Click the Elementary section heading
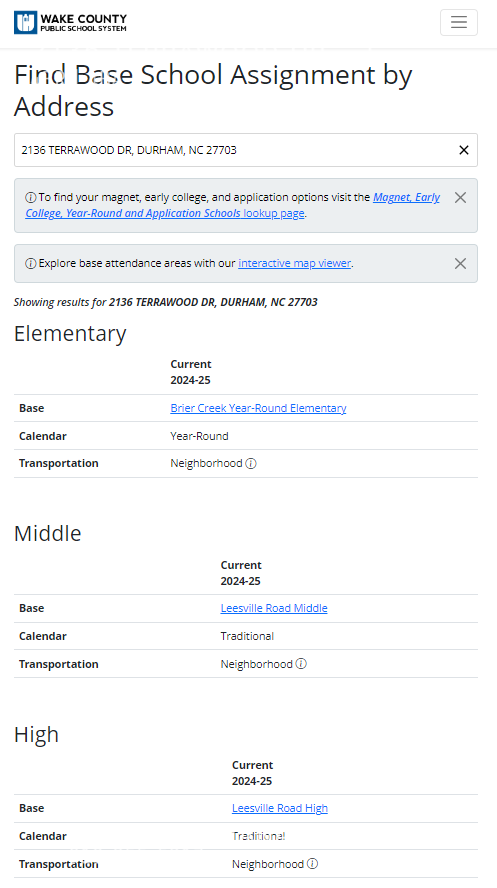The height and width of the screenshot is (888, 497). coord(70,334)
